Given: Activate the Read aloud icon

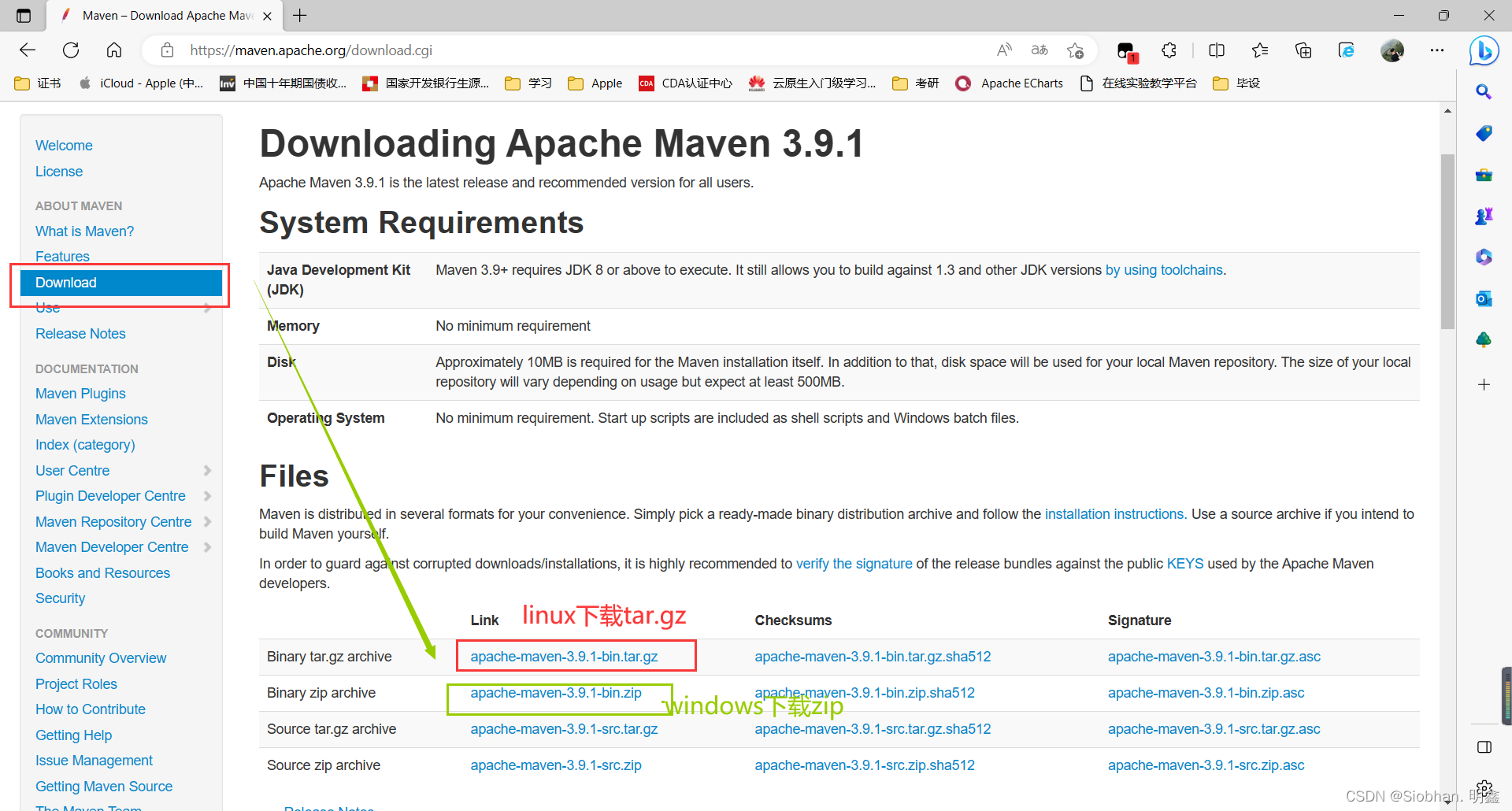Looking at the screenshot, I should (1004, 50).
